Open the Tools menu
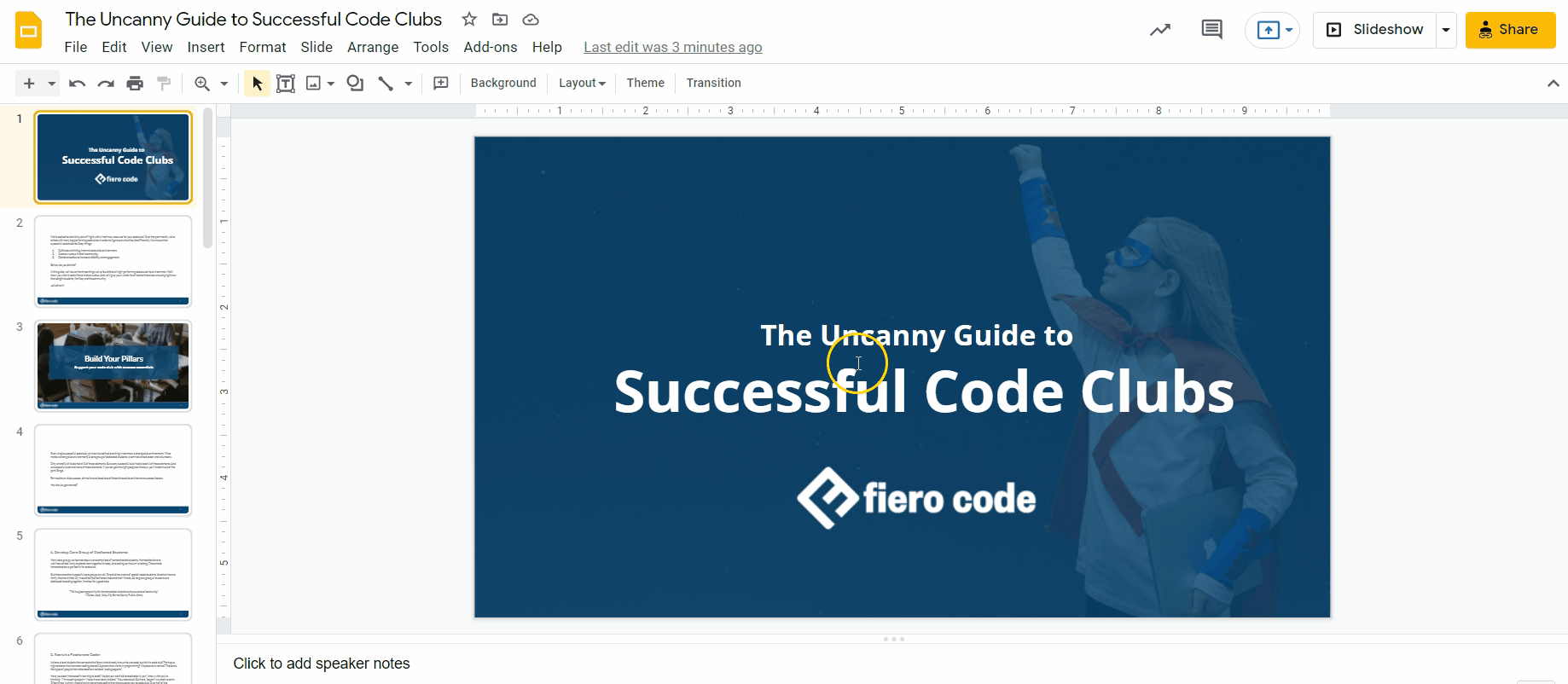 (x=431, y=47)
